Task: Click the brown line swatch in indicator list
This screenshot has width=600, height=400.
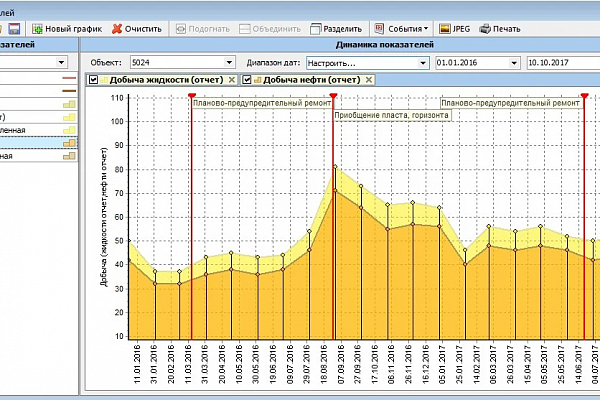Action: pyautogui.click(x=69, y=91)
